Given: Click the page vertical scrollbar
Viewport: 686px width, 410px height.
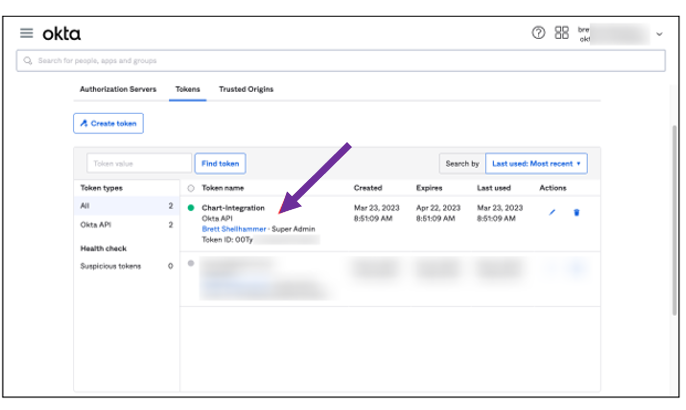Looking at the screenshot, I should point(675,220).
